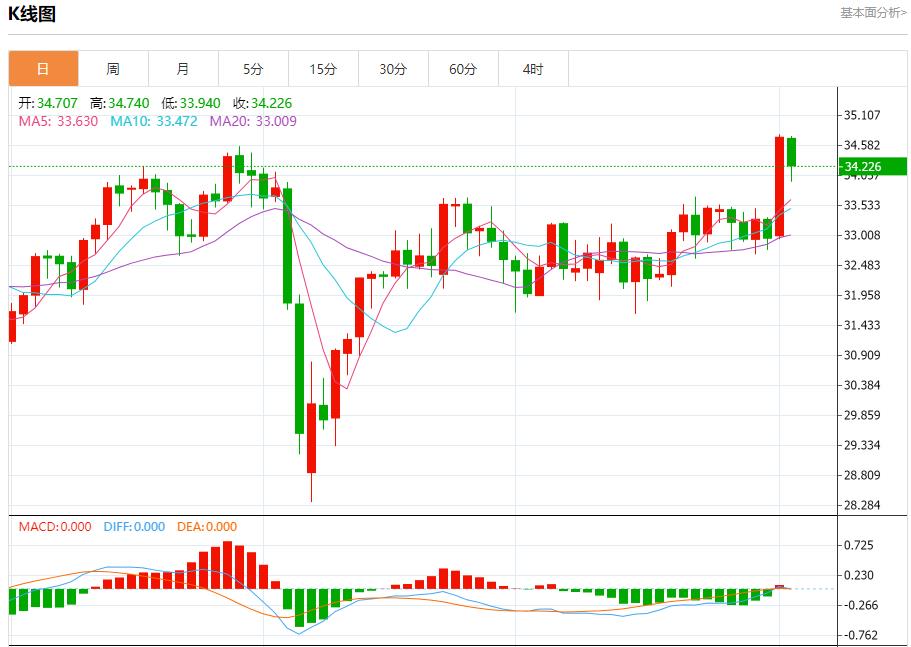The image size is (911, 647).
Task: Click the DEA indicator label
Action: coord(207,527)
